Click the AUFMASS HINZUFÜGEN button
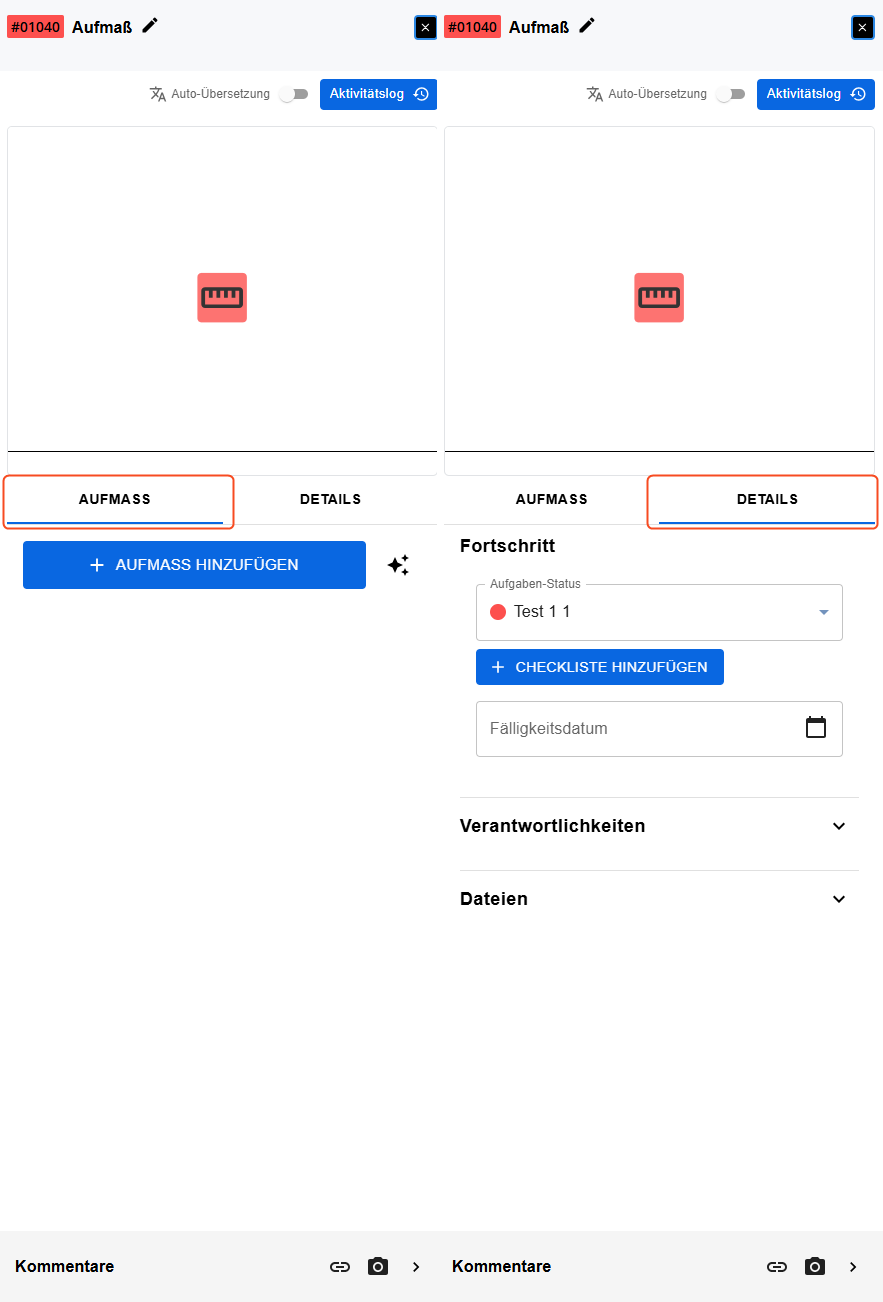 (x=194, y=565)
